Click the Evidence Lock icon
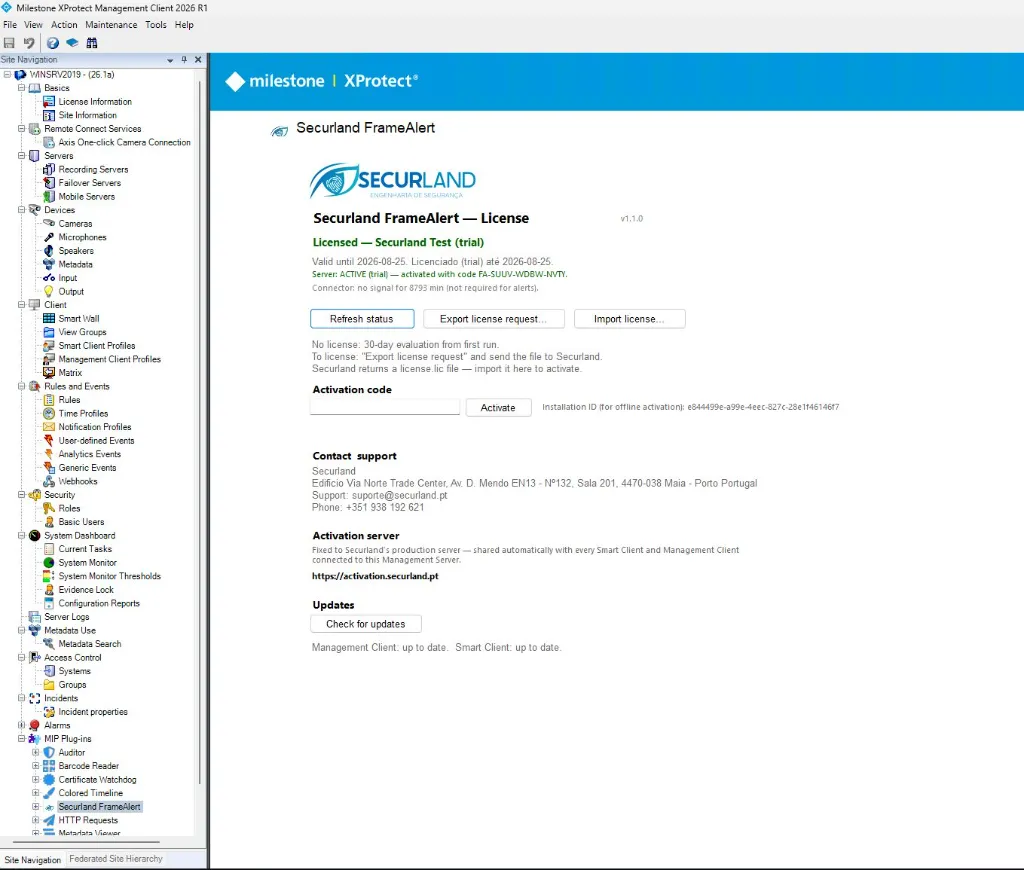This screenshot has height=870, width=1024. [49, 590]
